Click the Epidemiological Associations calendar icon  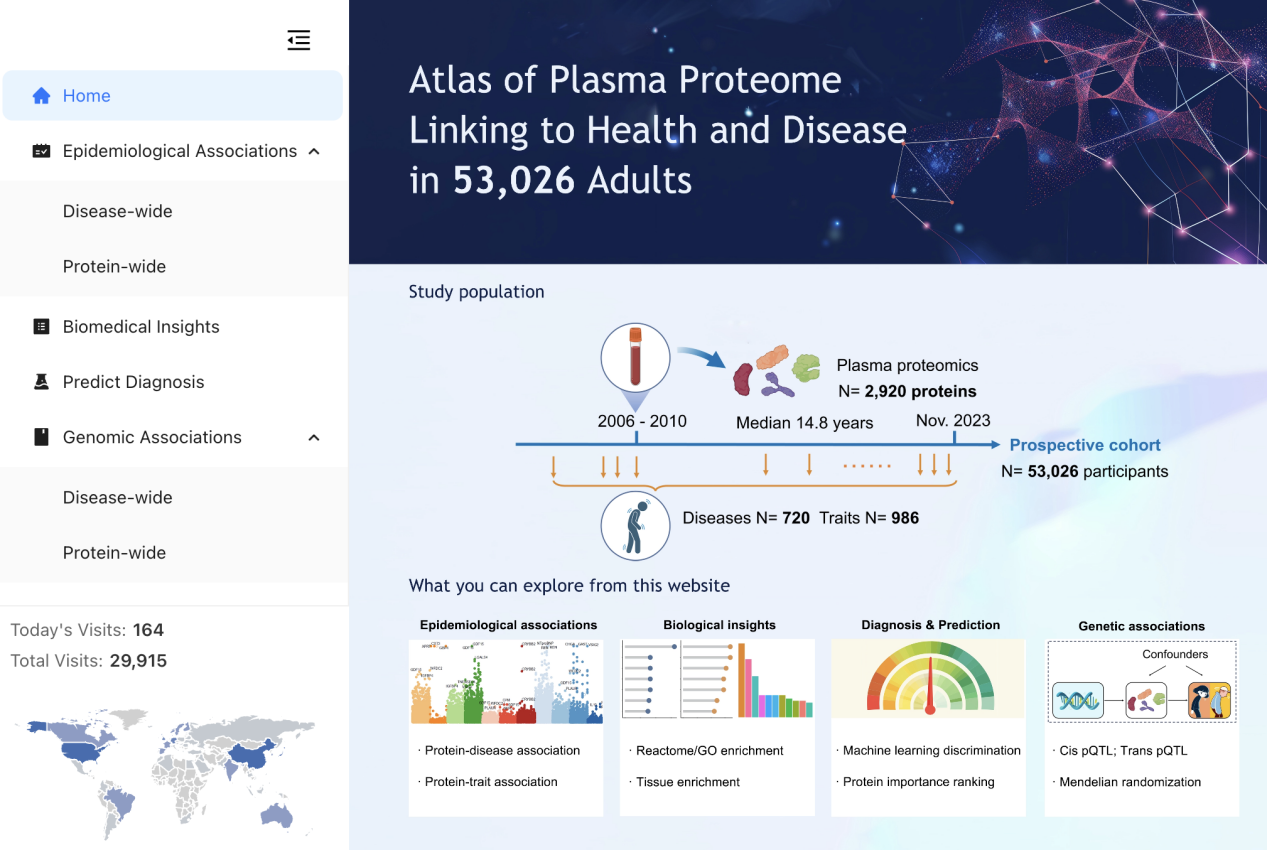coord(41,151)
